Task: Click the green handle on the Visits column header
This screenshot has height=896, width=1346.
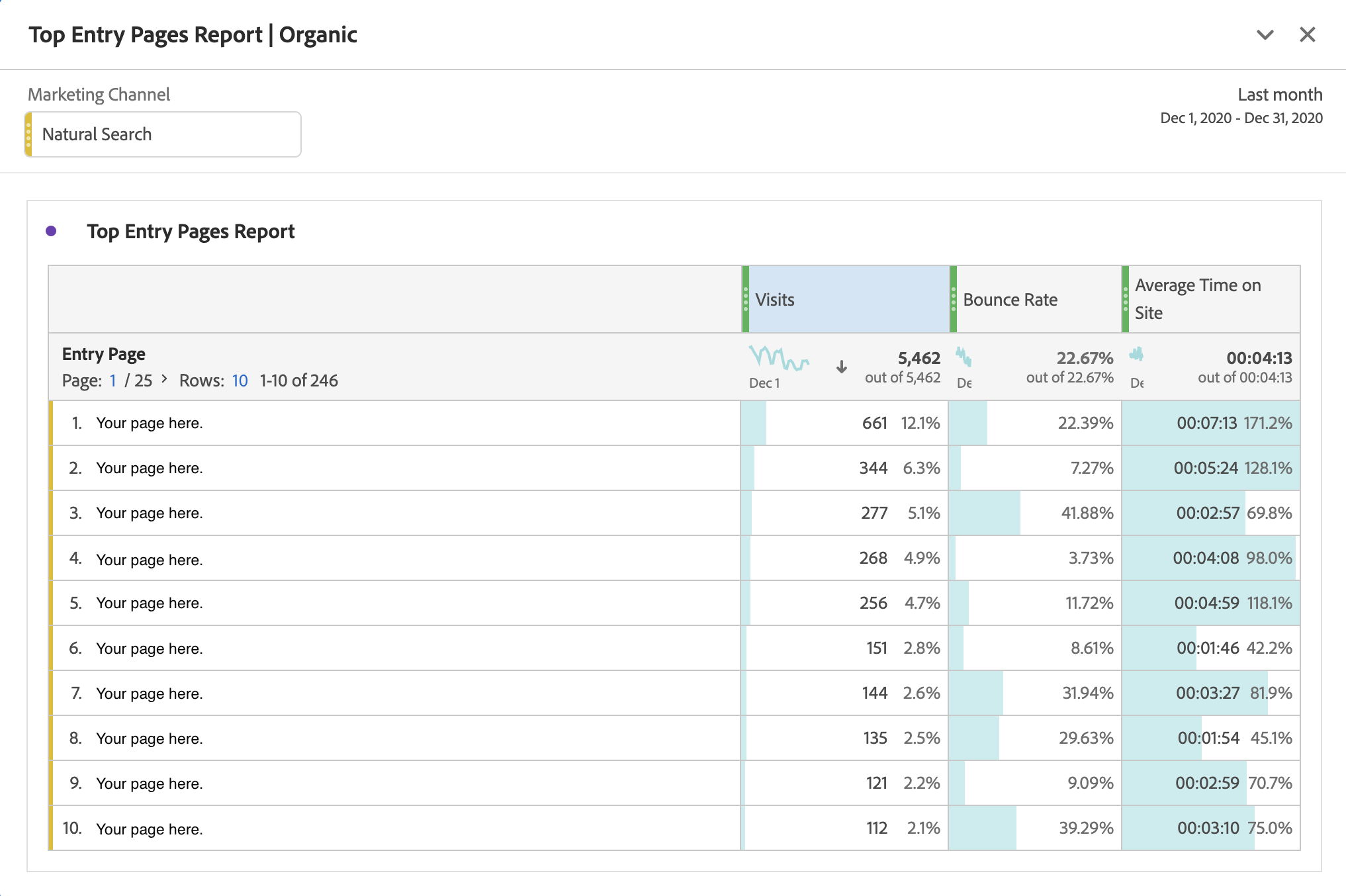Action: coord(745,299)
